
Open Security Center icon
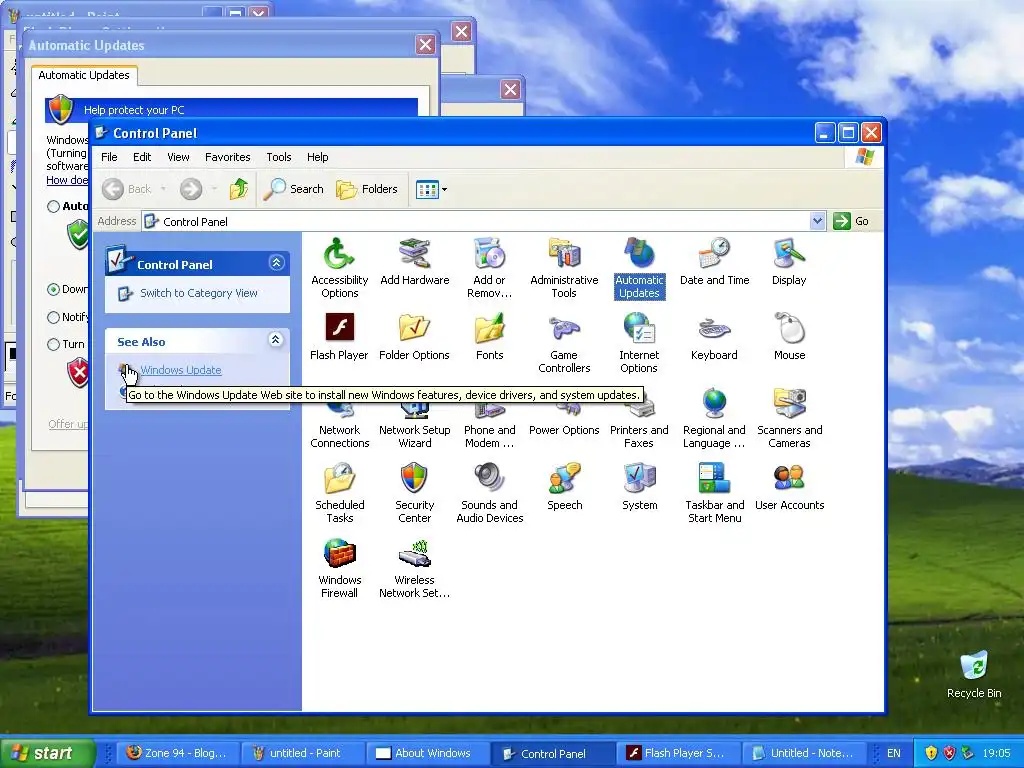[415, 479]
